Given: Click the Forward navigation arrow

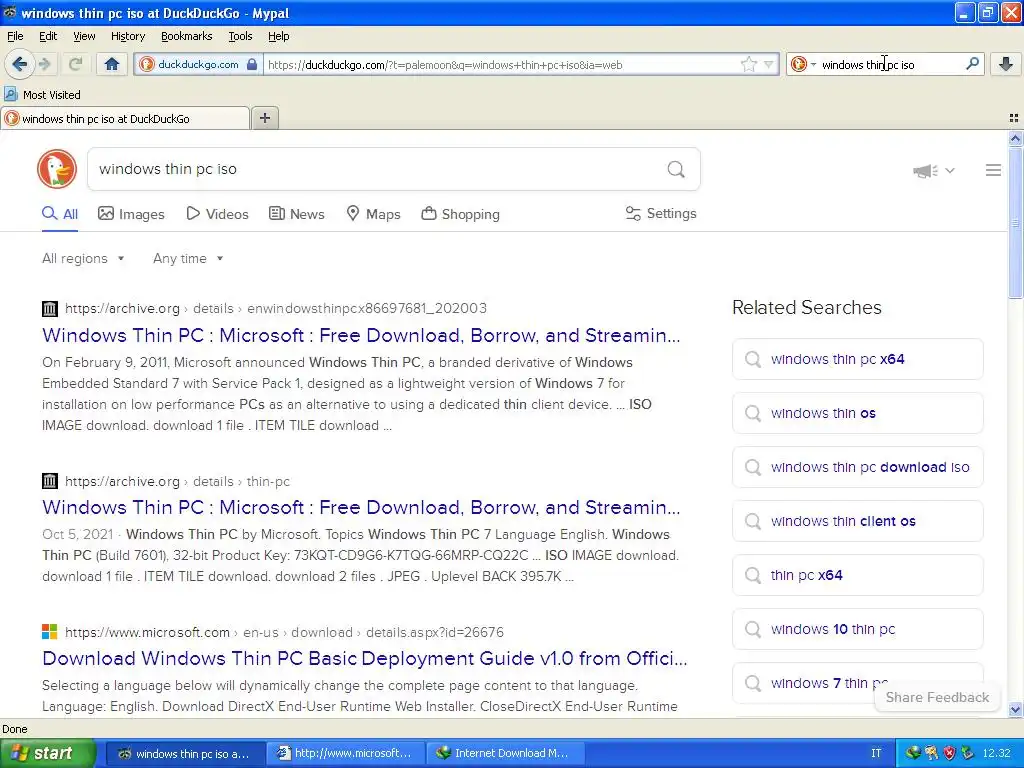Looking at the screenshot, I should [45, 64].
